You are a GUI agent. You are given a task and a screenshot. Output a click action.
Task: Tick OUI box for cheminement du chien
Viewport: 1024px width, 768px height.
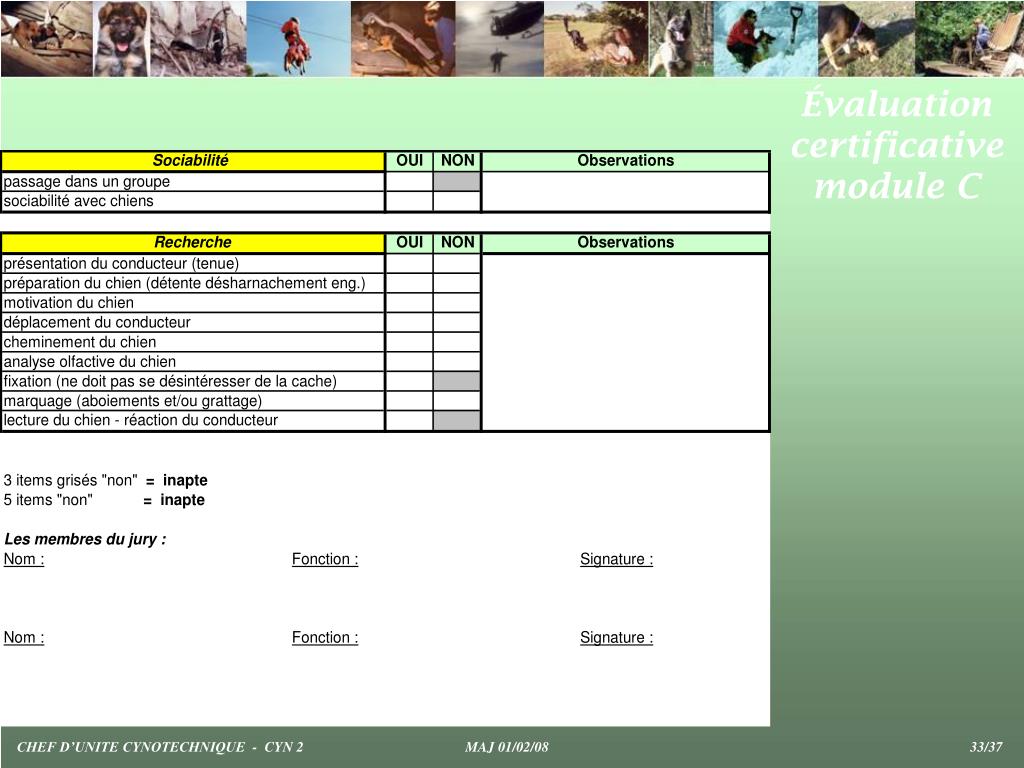click(409, 342)
